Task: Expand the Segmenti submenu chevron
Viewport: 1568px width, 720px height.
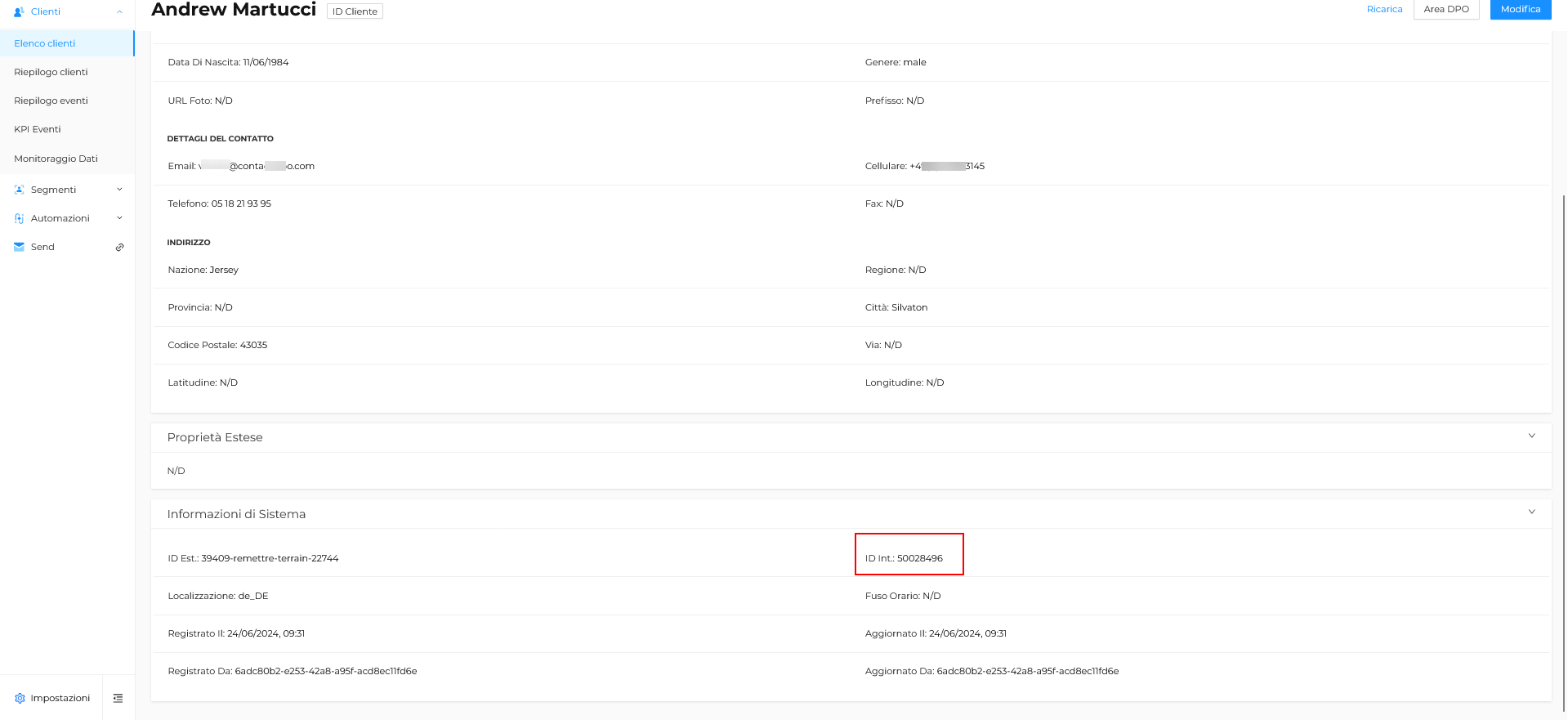Action: pyautogui.click(x=119, y=190)
